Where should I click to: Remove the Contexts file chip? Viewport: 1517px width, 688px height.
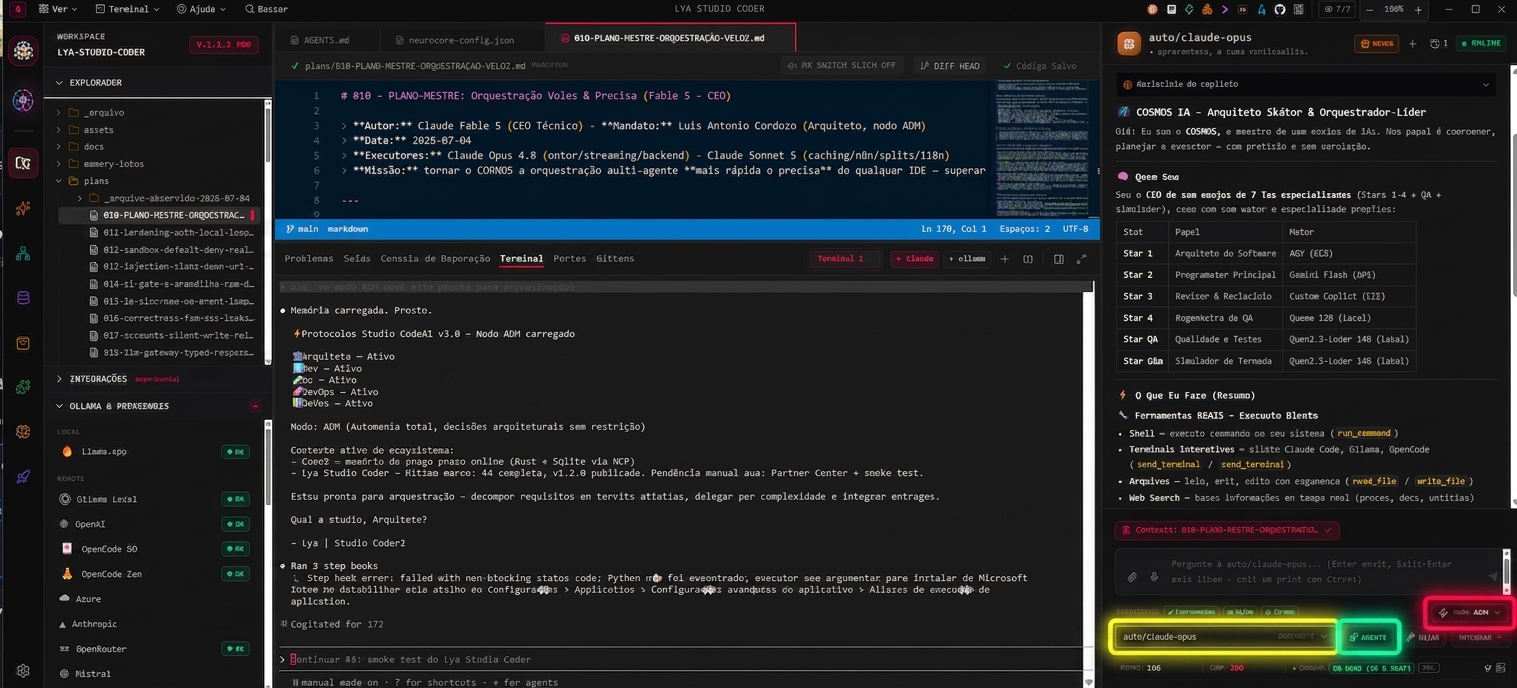click(x=1327, y=530)
